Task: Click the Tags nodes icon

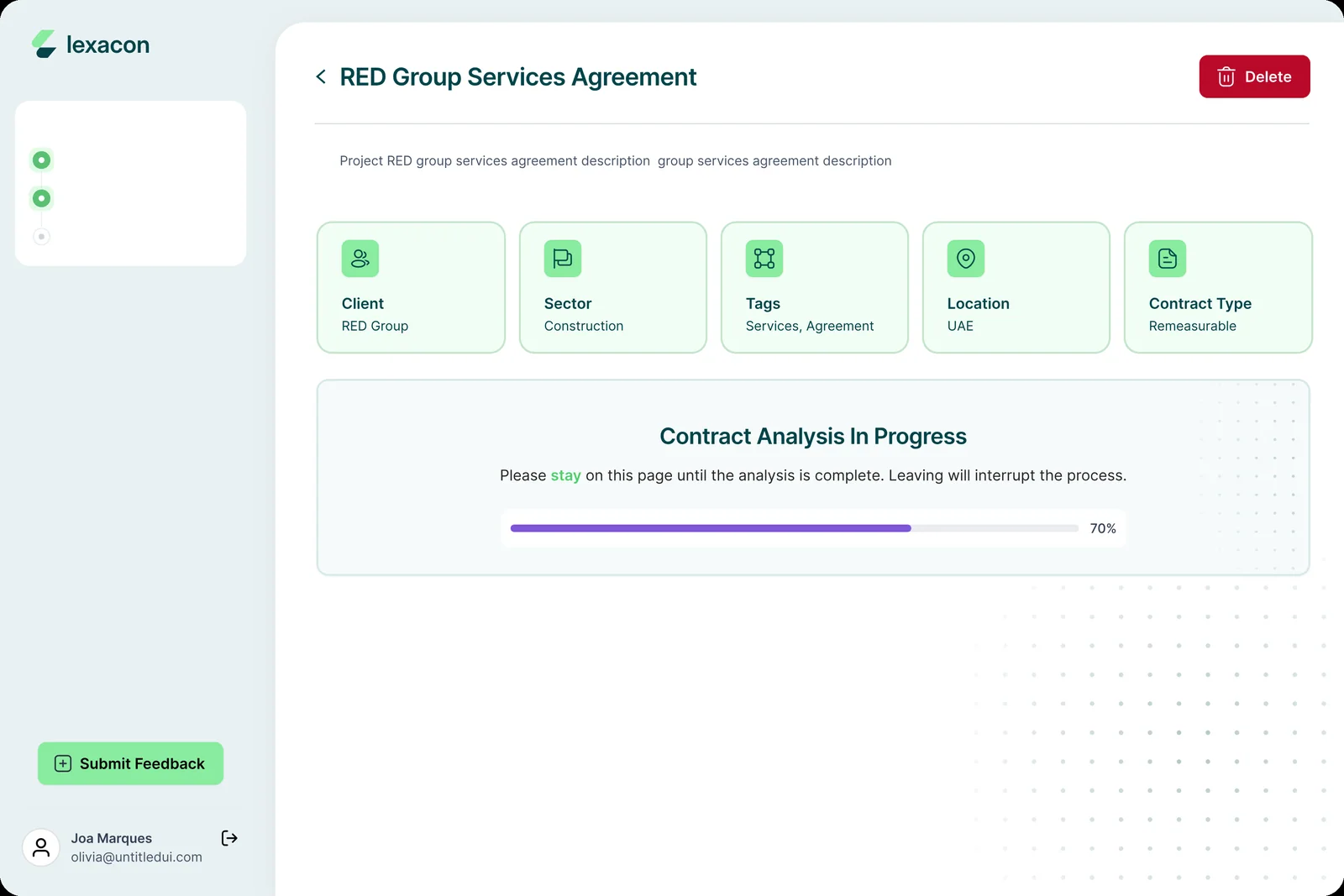Action: 764,259
